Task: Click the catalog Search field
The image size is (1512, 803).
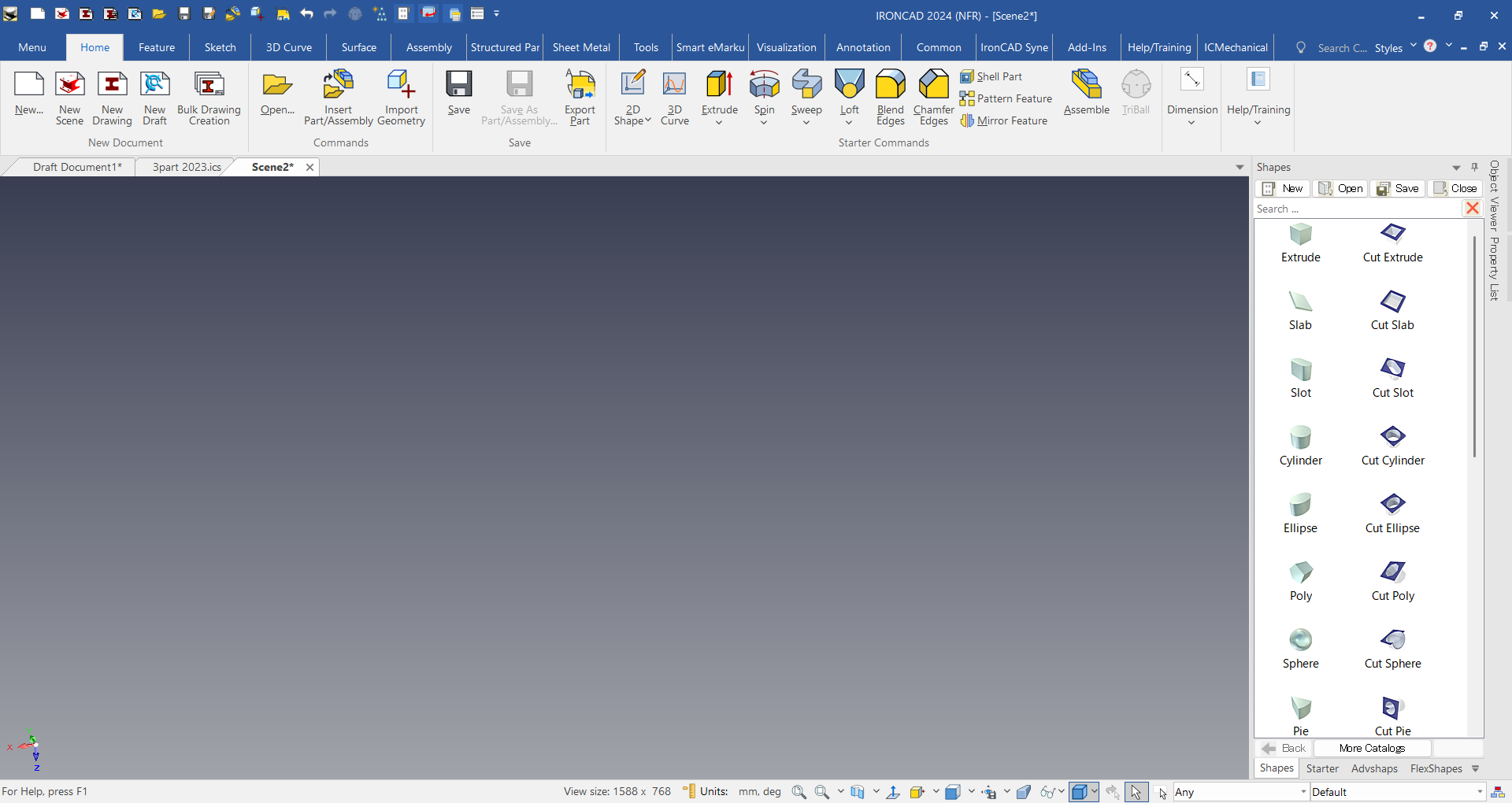Action: tap(1358, 209)
